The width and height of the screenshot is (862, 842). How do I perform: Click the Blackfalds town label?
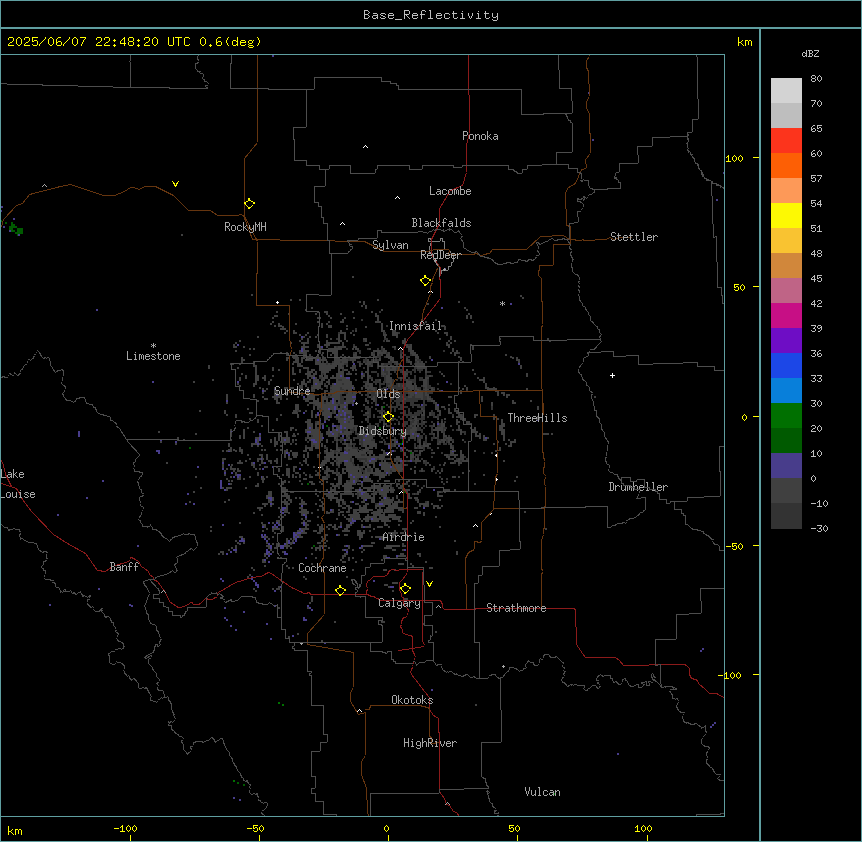[441, 223]
